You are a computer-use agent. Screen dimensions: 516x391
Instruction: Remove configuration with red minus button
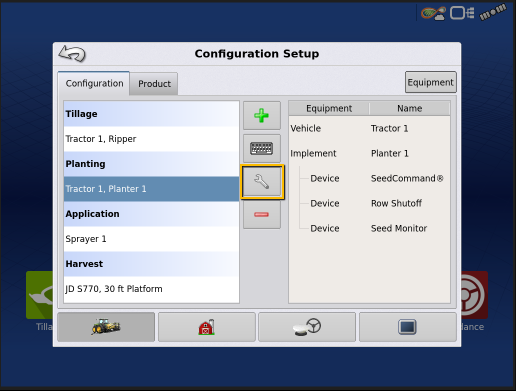pos(262,214)
